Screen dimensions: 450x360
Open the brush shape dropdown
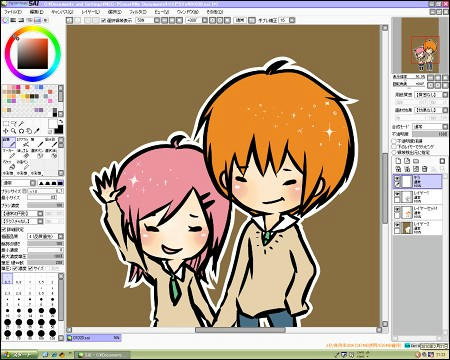pos(23,213)
